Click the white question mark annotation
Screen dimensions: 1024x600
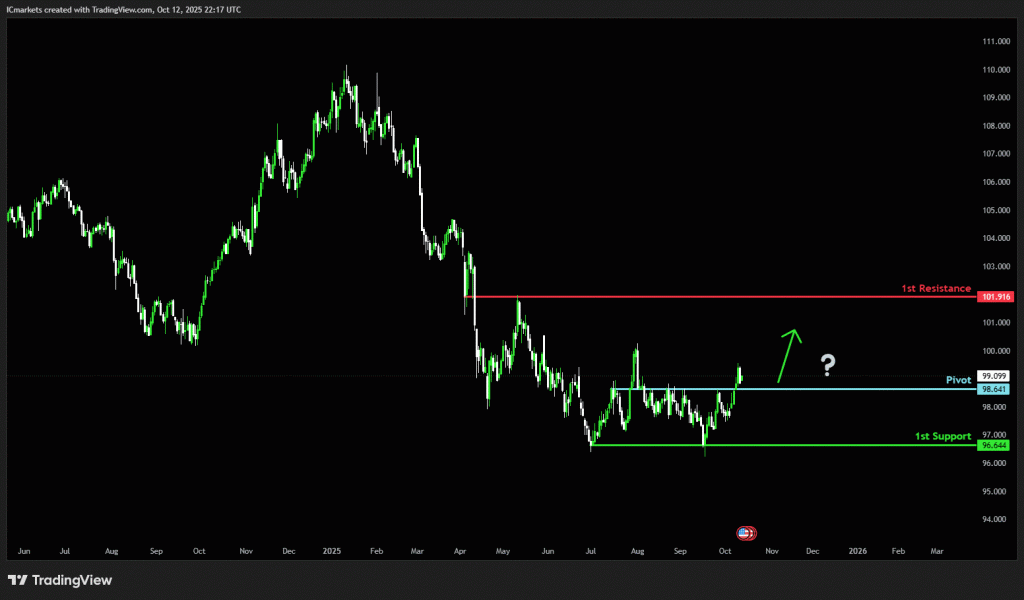[x=828, y=366]
